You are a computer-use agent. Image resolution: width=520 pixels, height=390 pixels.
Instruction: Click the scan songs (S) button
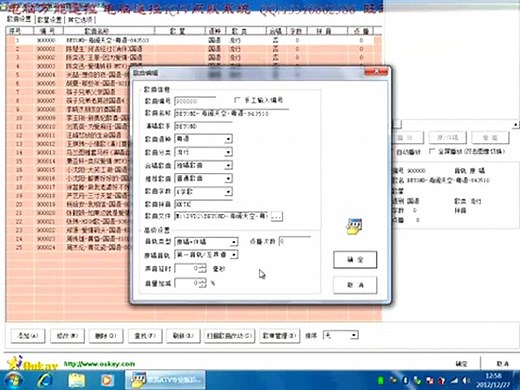(229, 336)
